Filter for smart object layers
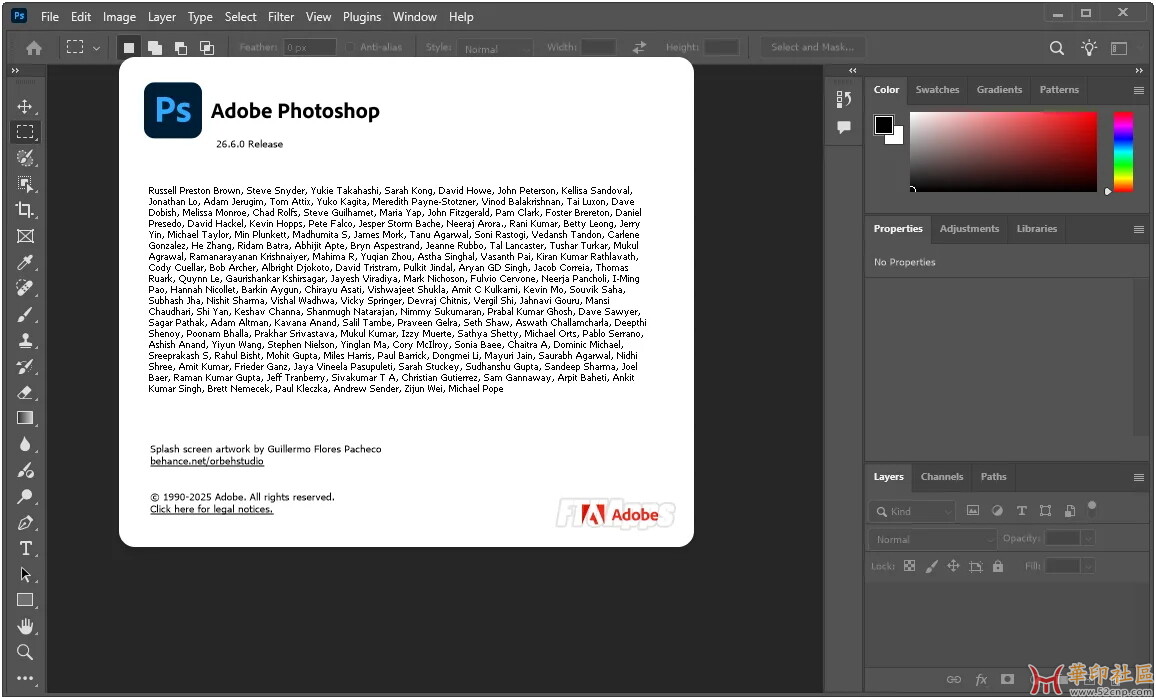Image resolution: width=1156 pixels, height=699 pixels. coord(1070,510)
